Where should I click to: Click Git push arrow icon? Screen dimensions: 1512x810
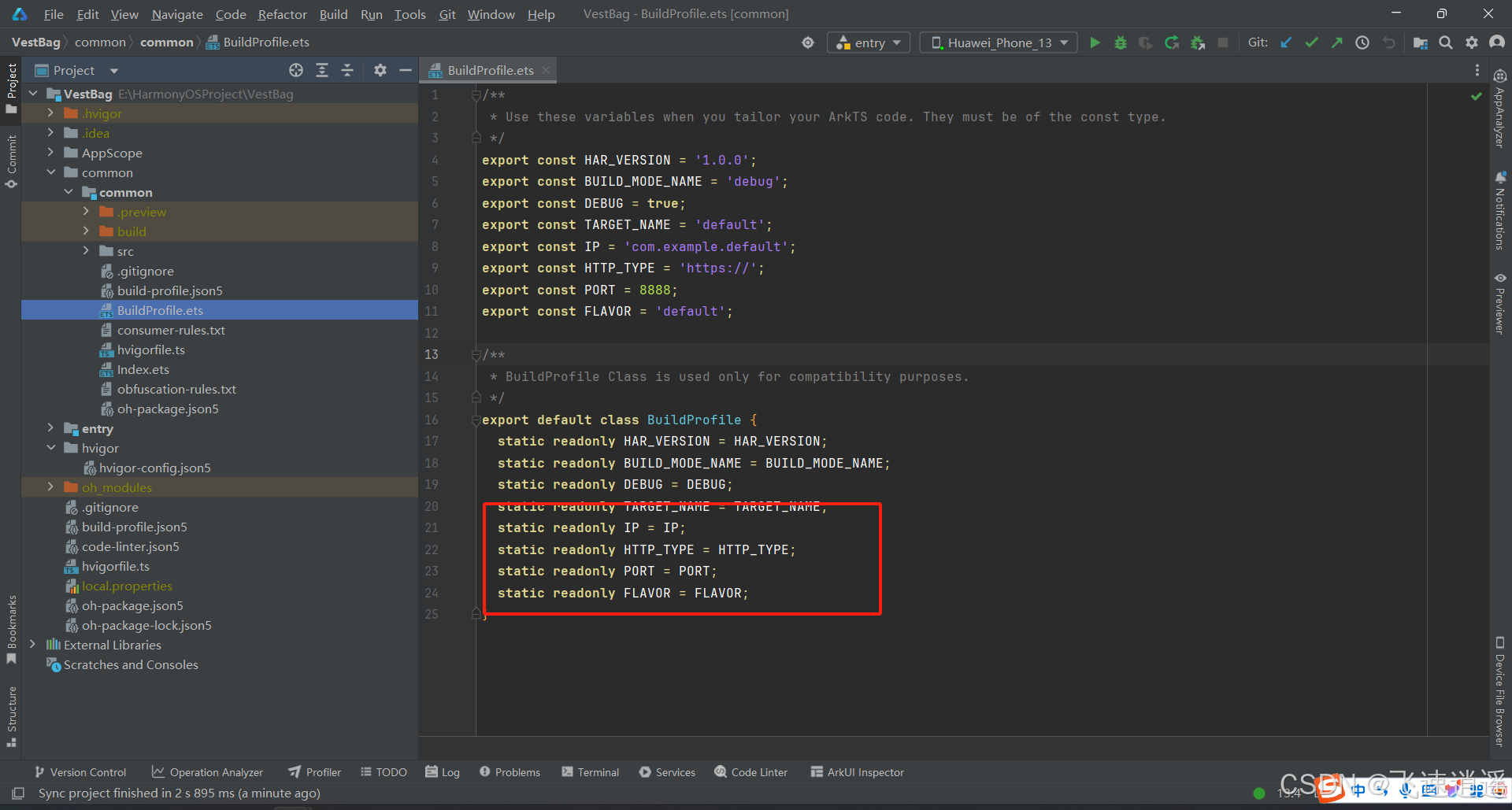(x=1336, y=43)
